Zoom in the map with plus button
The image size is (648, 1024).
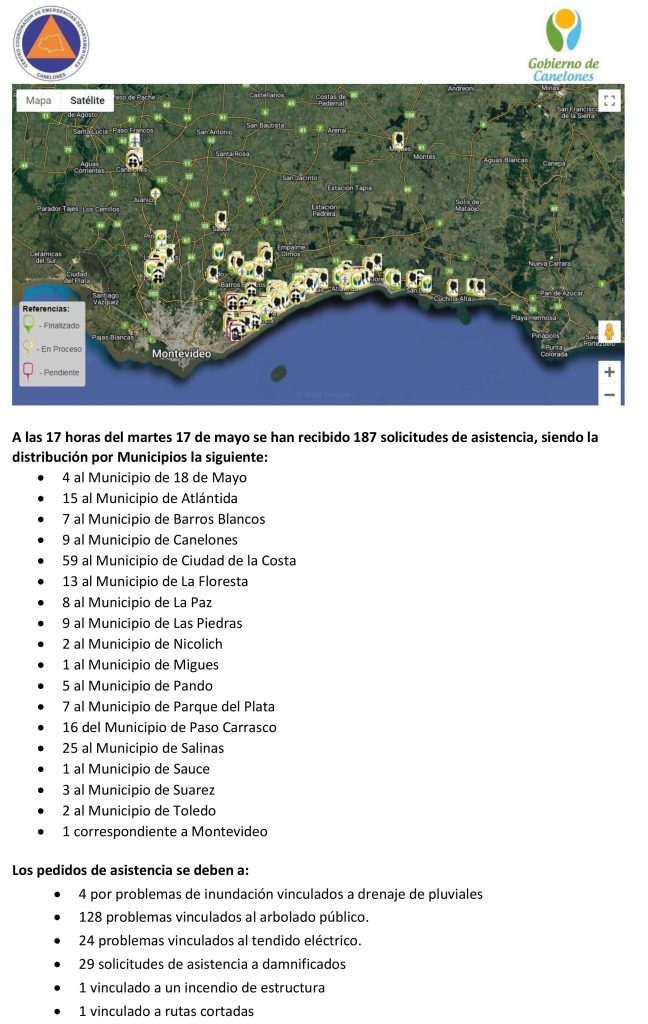click(609, 372)
